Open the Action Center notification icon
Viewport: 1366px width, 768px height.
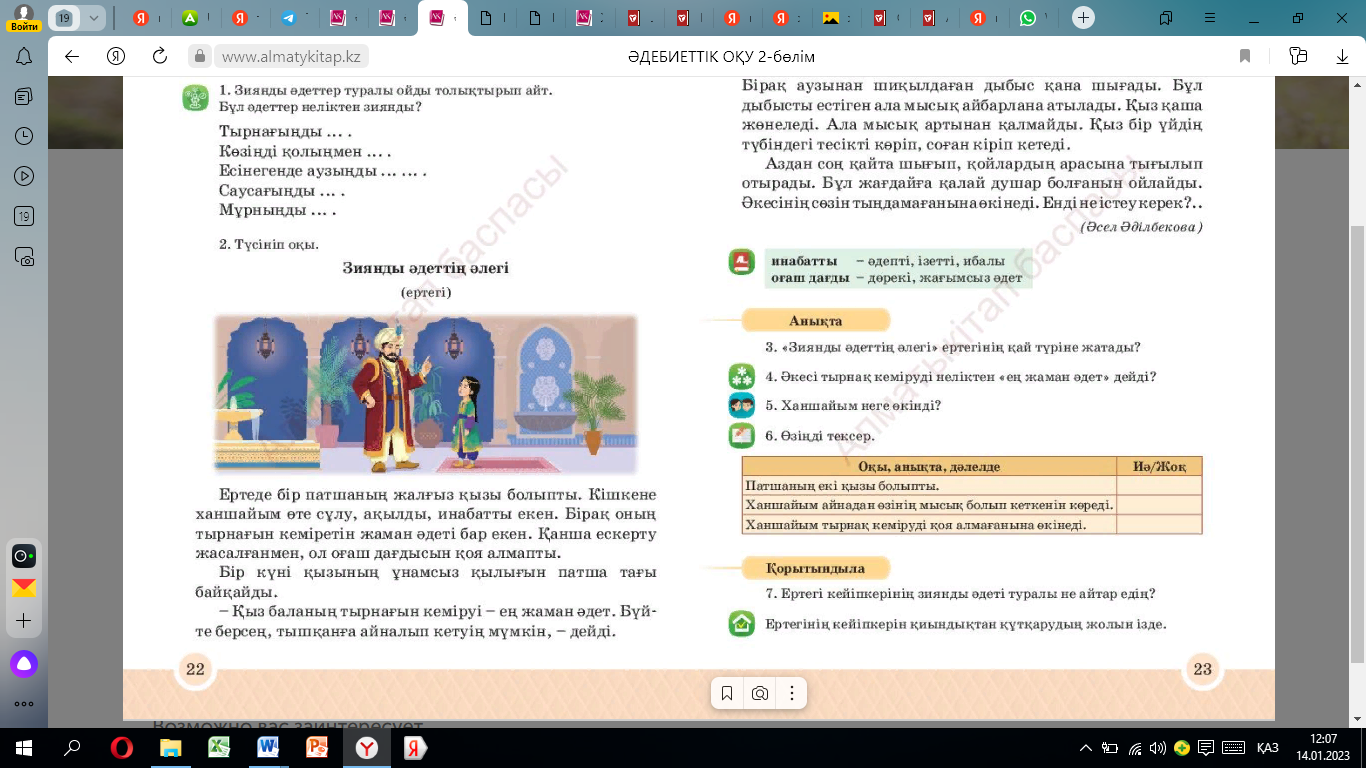1206,748
